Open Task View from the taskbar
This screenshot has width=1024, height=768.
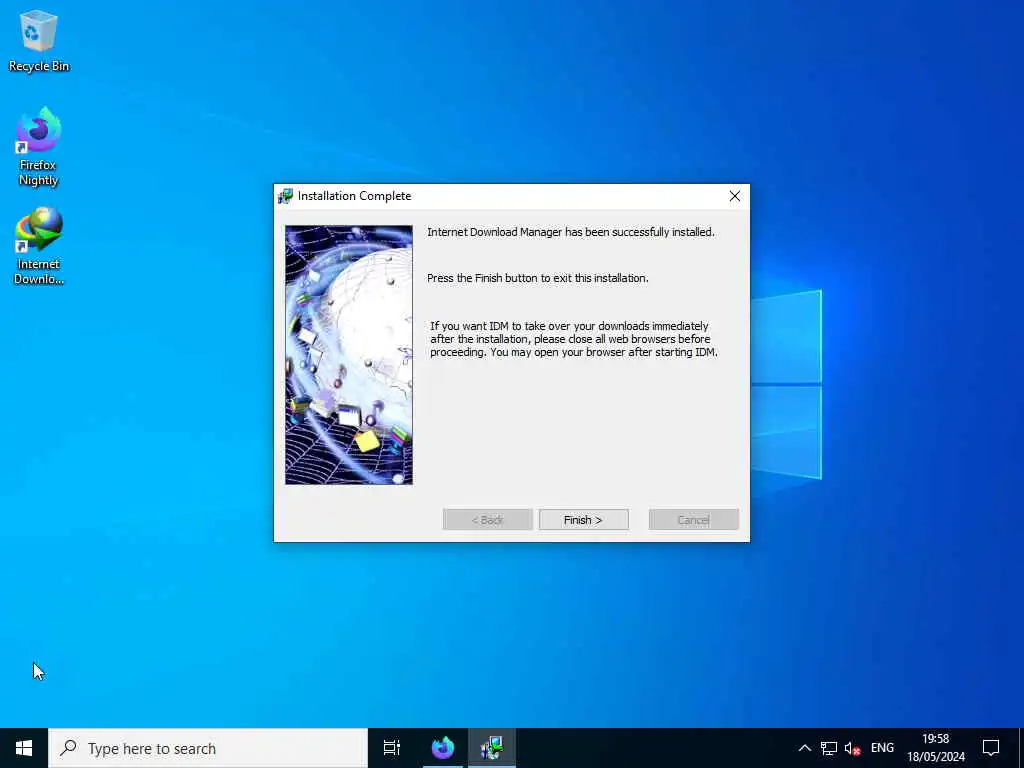392,748
